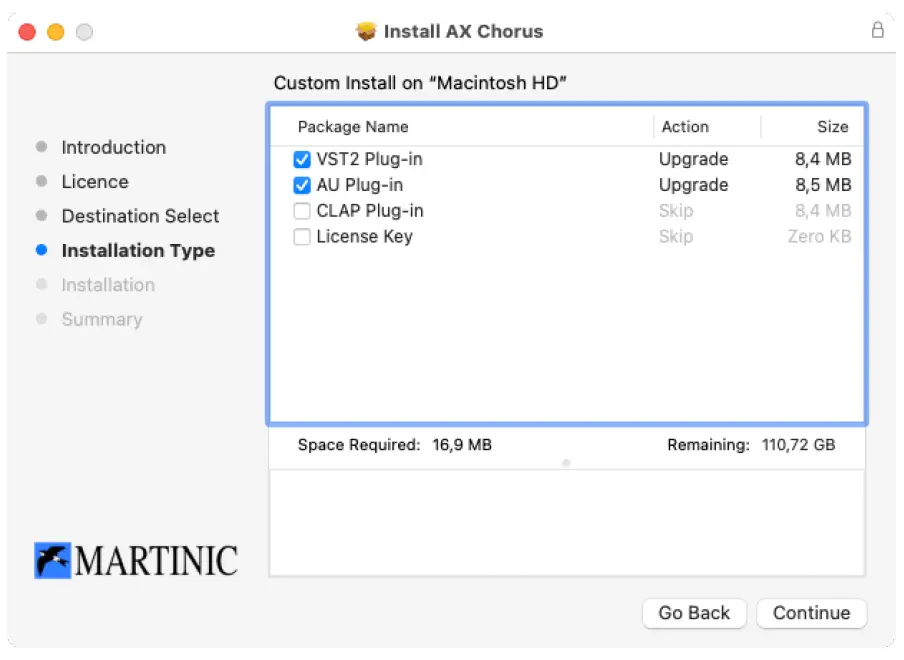
Task: Select the Introduction step in sidebar
Action: pyautogui.click(x=113, y=147)
